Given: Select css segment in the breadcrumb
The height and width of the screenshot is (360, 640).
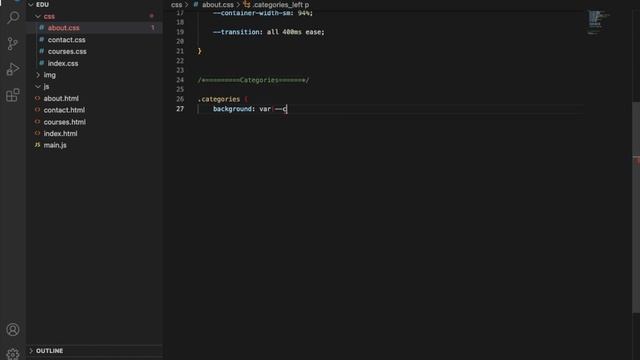Looking at the screenshot, I should pos(176,5).
